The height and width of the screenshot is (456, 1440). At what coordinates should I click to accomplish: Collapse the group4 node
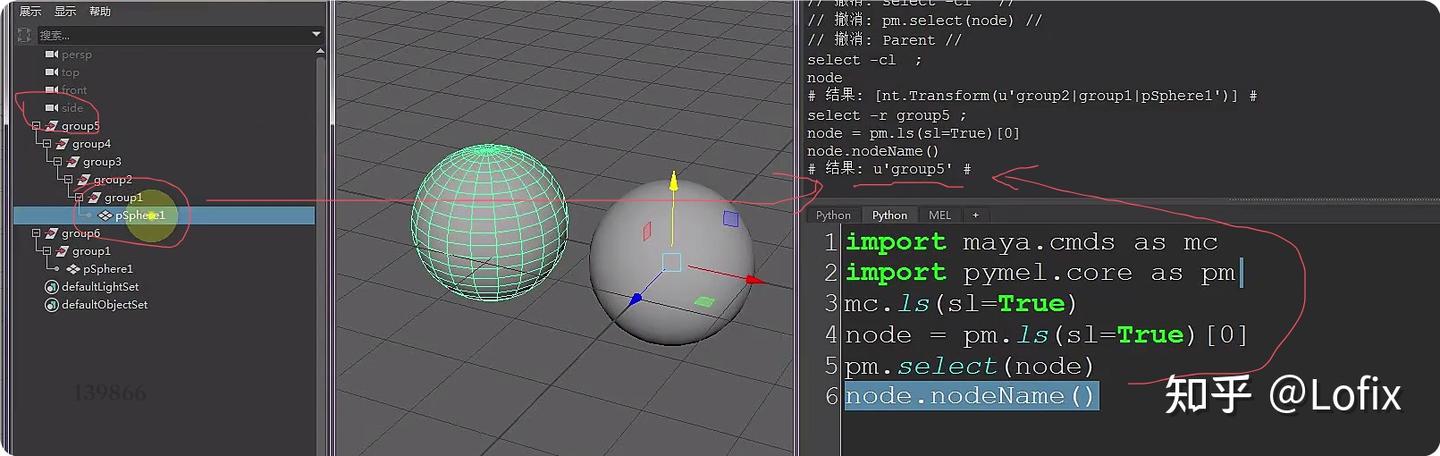click(47, 144)
